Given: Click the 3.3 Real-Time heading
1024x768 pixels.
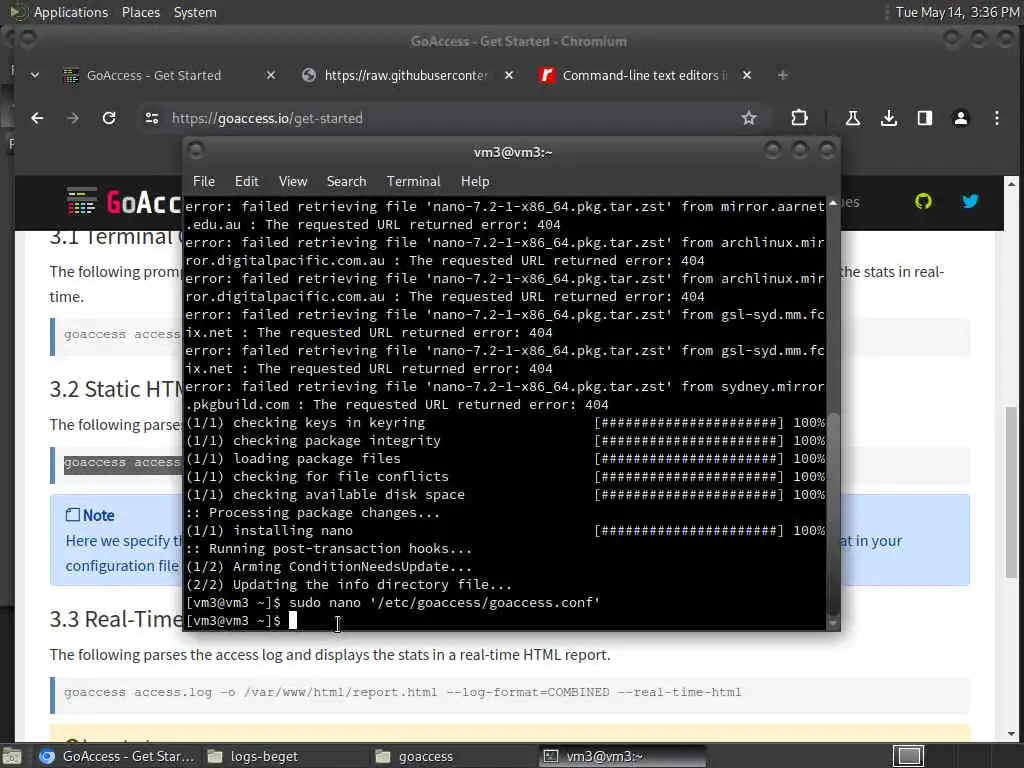Looking at the screenshot, I should (116, 618).
